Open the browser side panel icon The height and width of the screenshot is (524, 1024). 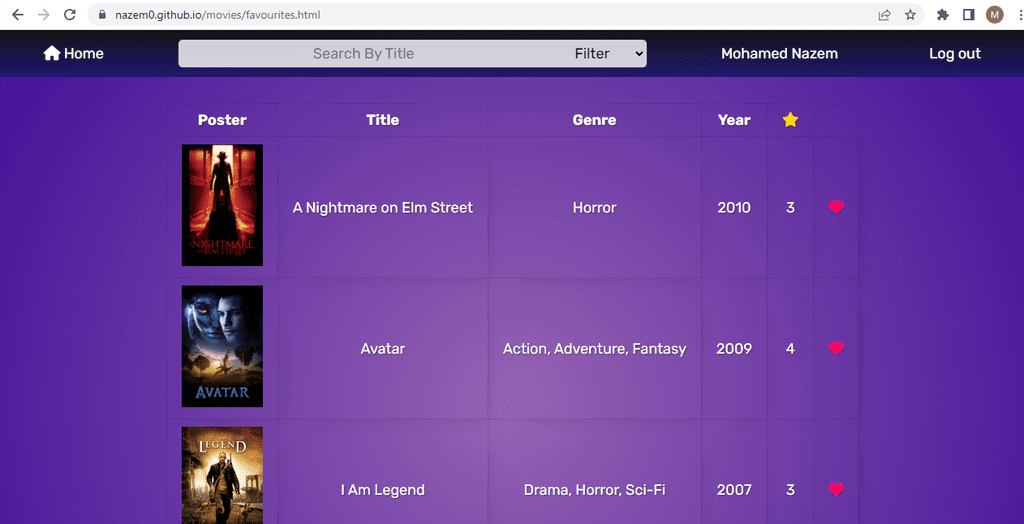[968, 14]
